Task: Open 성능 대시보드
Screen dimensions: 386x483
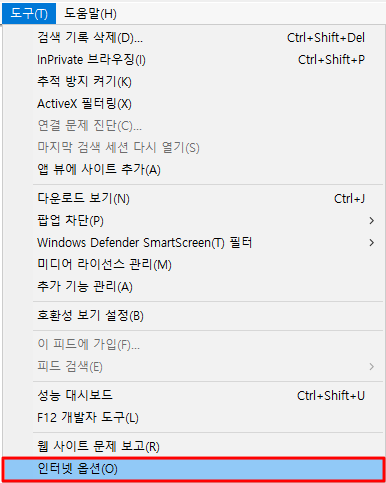Action: click(193, 395)
